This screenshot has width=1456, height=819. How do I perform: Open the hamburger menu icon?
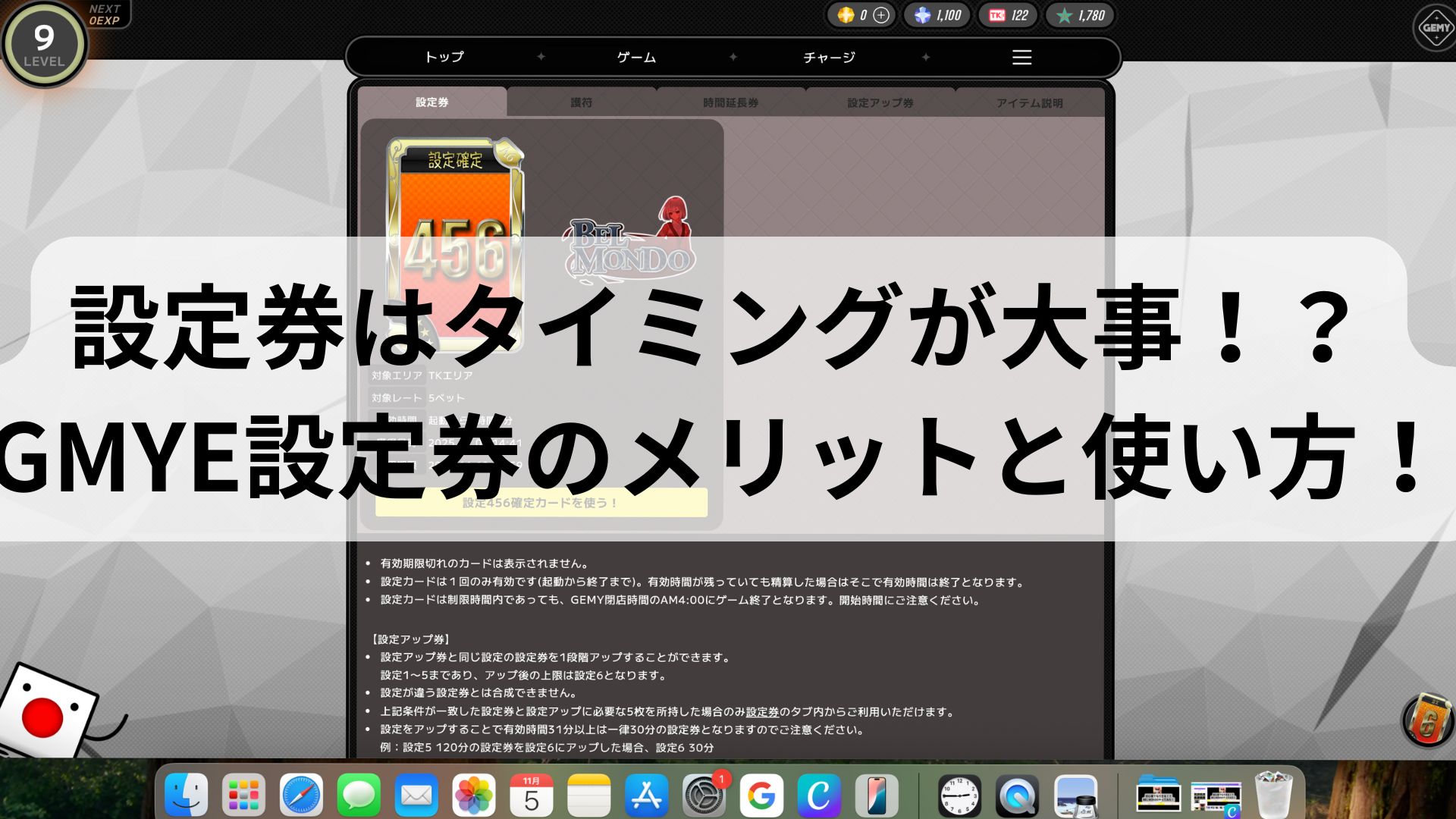[1021, 58]
